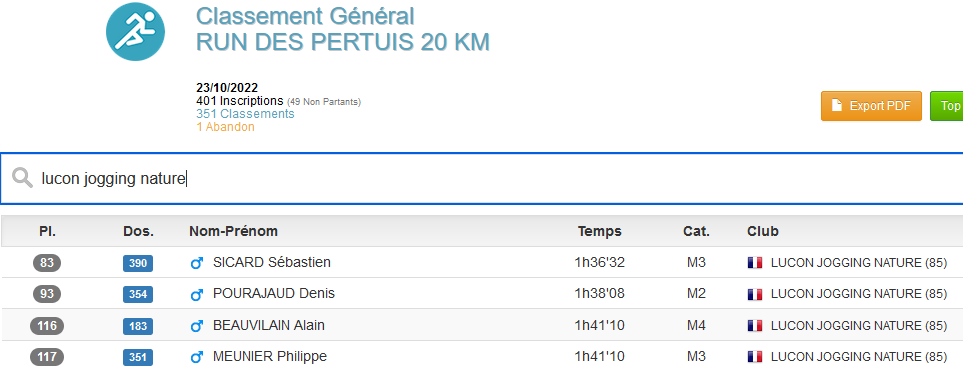The height and width of the screenshot is (374, 963).
Task: Select placing badge 116
Action: (x=47, y=325)
